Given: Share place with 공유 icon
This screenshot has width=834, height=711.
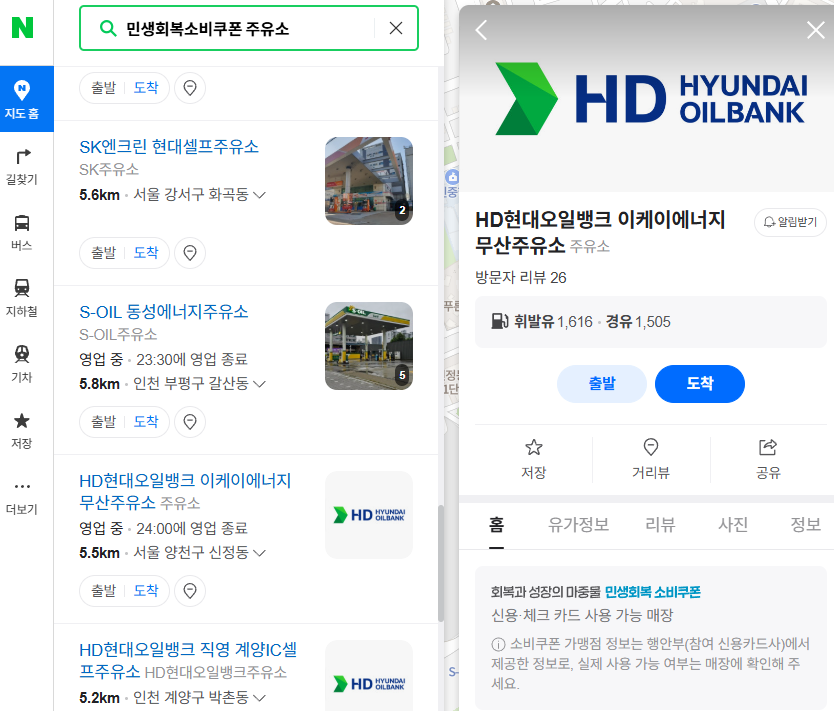Looking at the screenshot, I should [x=768, y=459].
